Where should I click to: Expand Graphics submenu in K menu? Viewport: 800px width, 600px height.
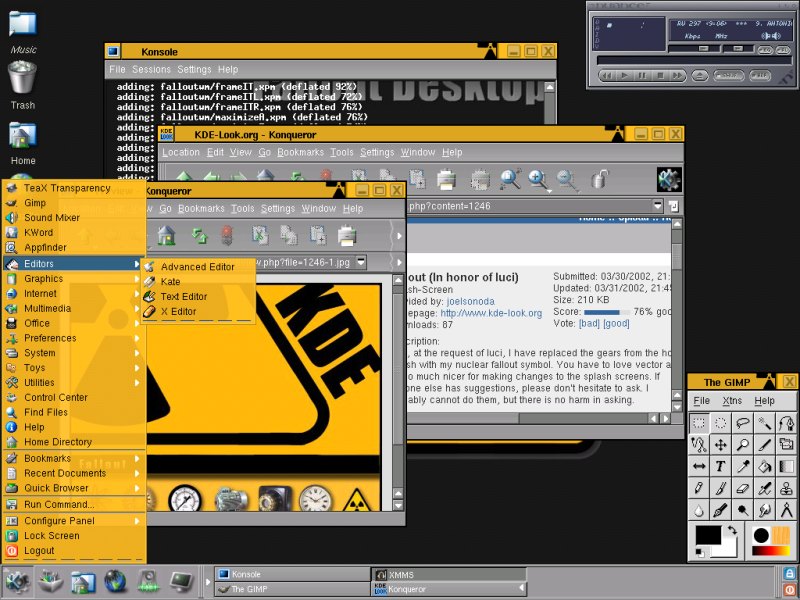74,279
